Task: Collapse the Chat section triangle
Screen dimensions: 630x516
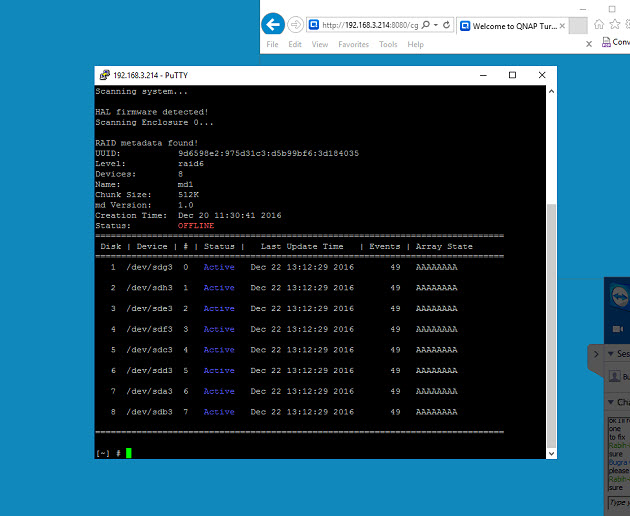Action: 611,402
